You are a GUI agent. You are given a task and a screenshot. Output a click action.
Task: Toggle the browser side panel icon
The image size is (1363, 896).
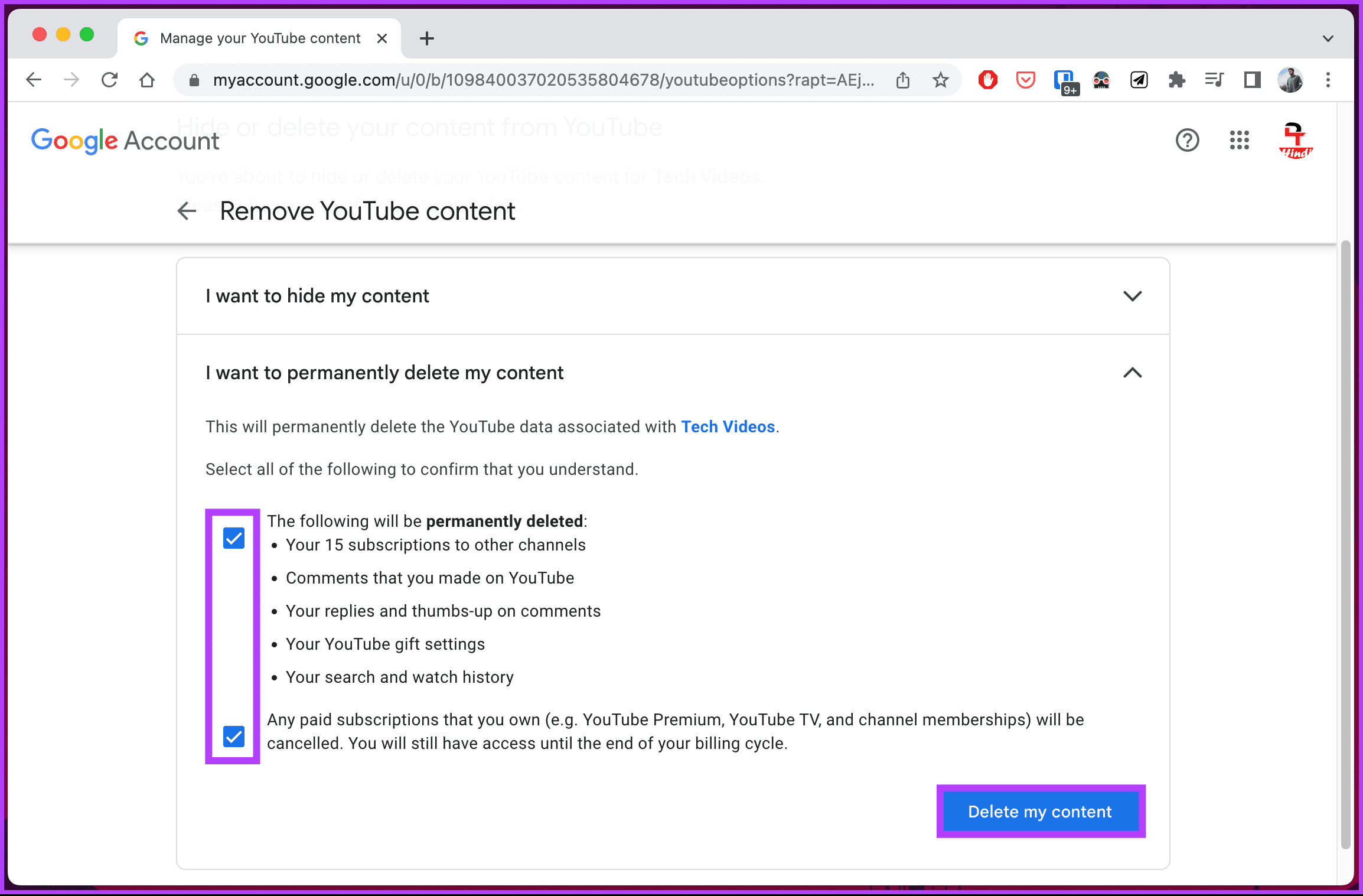point(1252,80)
